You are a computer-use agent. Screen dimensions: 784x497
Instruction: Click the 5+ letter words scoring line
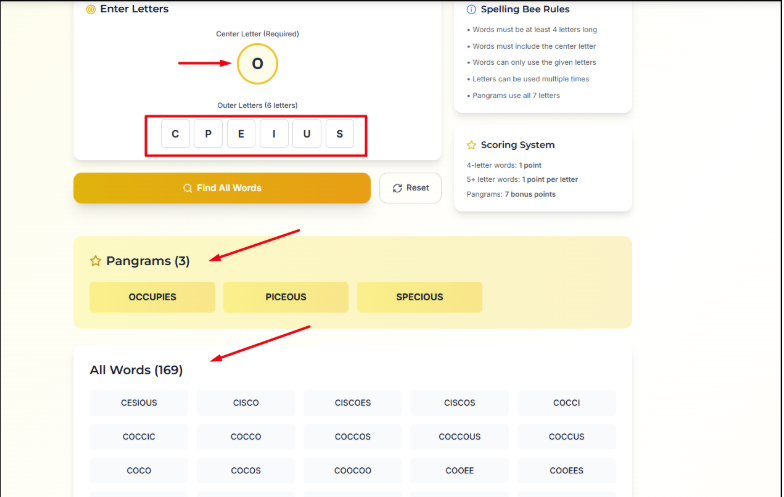pos(522,180)
